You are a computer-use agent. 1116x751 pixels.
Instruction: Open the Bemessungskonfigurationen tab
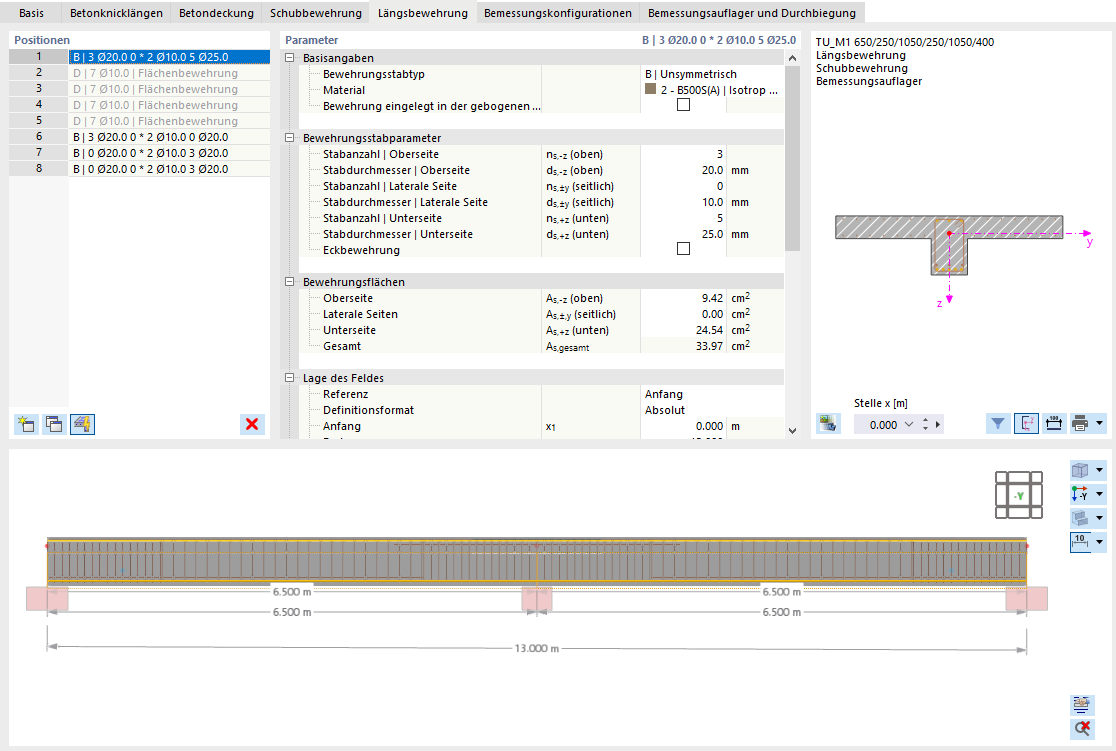point(558,13)
